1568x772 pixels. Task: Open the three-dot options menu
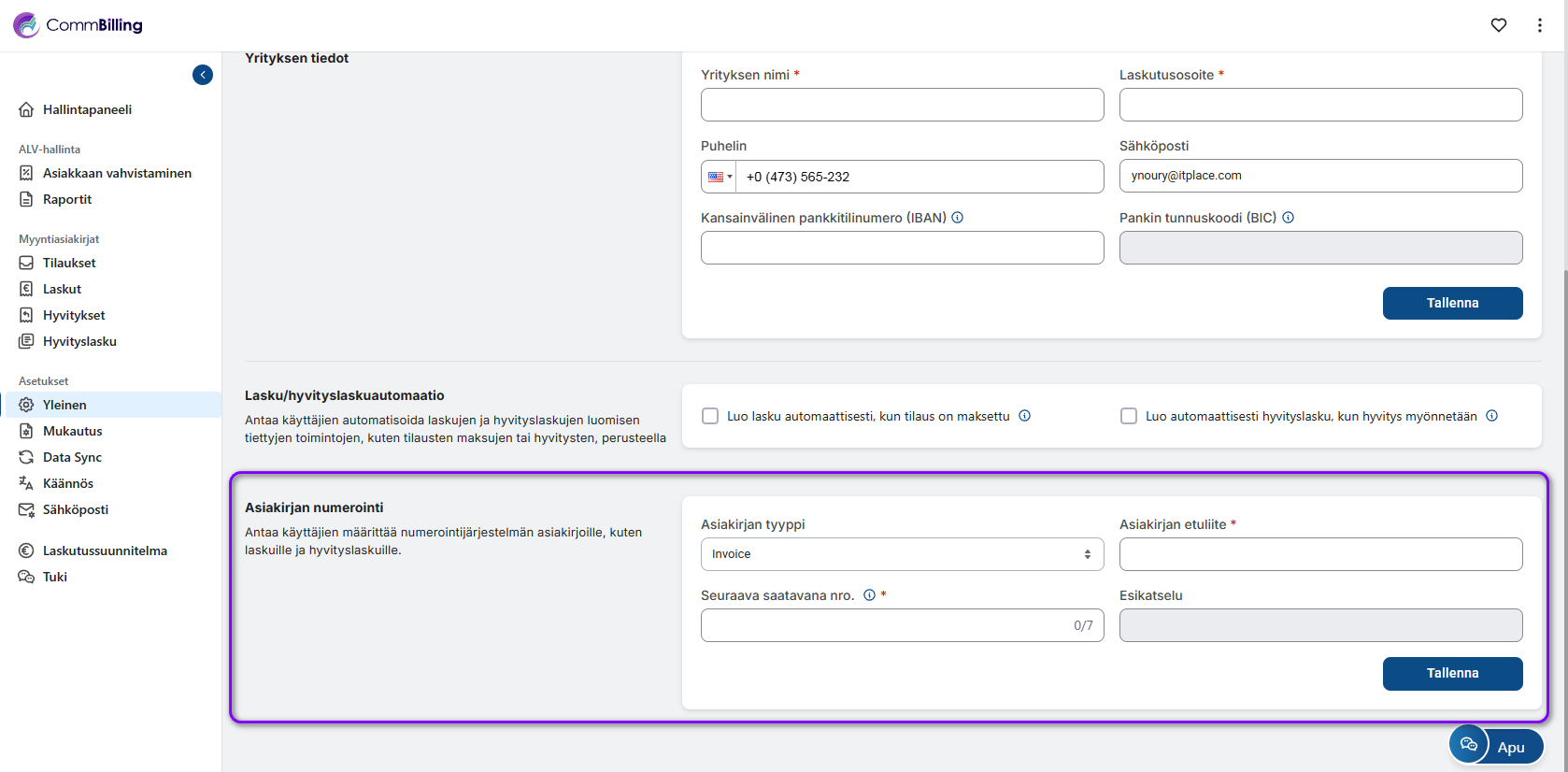coord(1540,25)
